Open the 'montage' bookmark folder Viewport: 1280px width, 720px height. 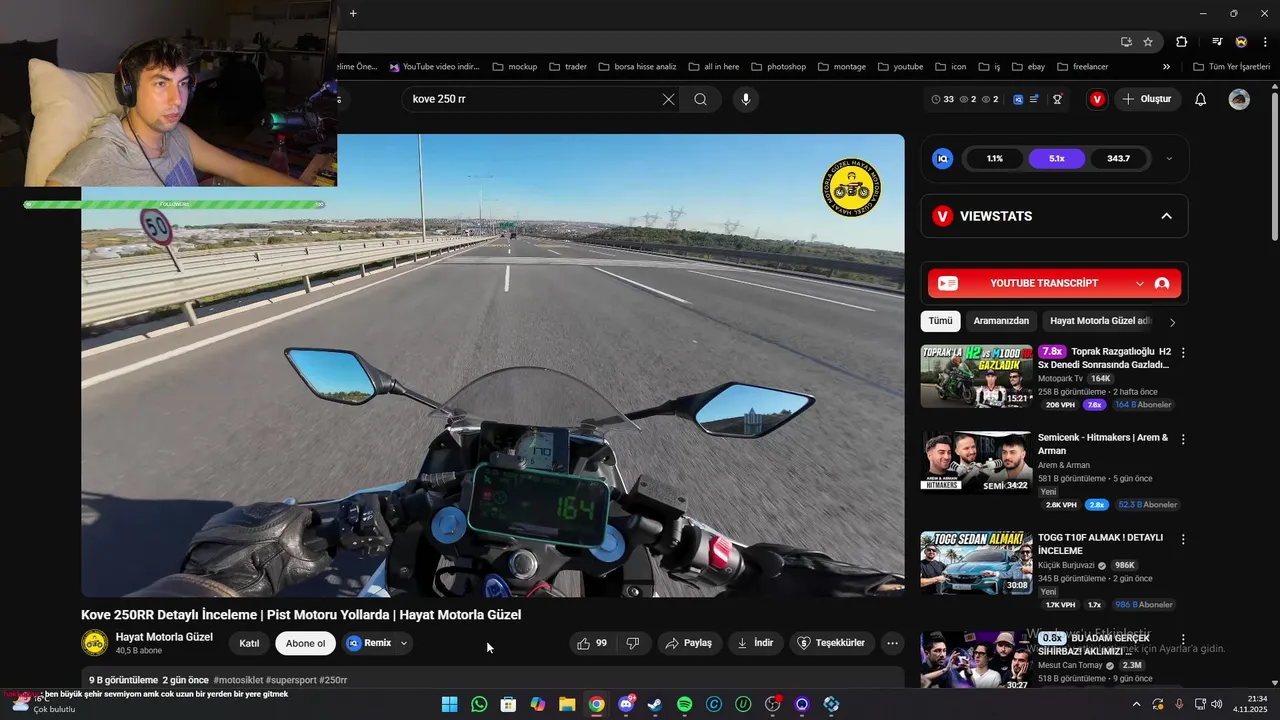[842, 67]
